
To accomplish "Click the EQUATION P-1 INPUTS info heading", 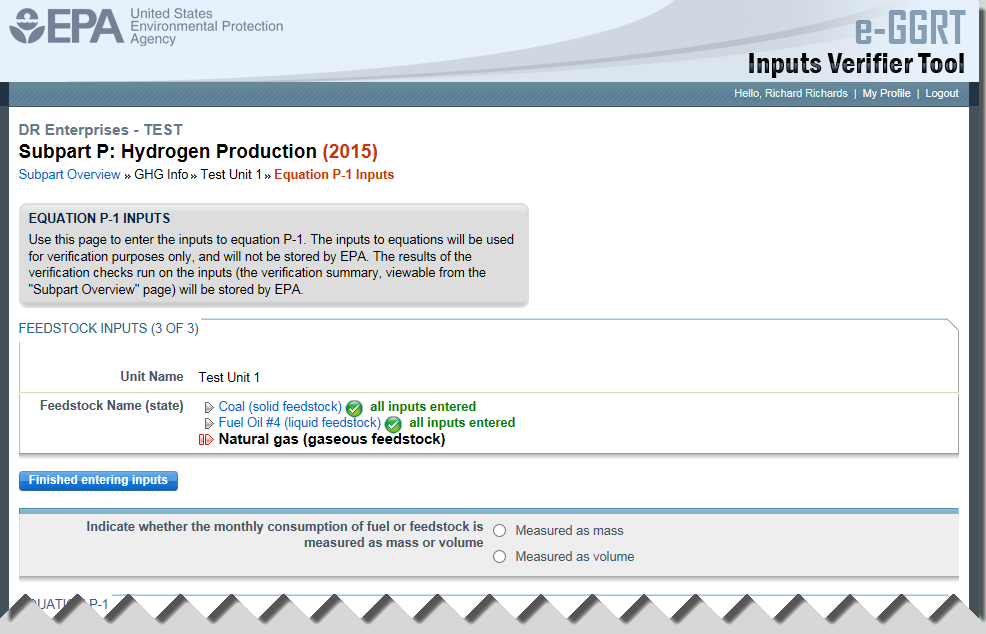I will click(99, 218).
